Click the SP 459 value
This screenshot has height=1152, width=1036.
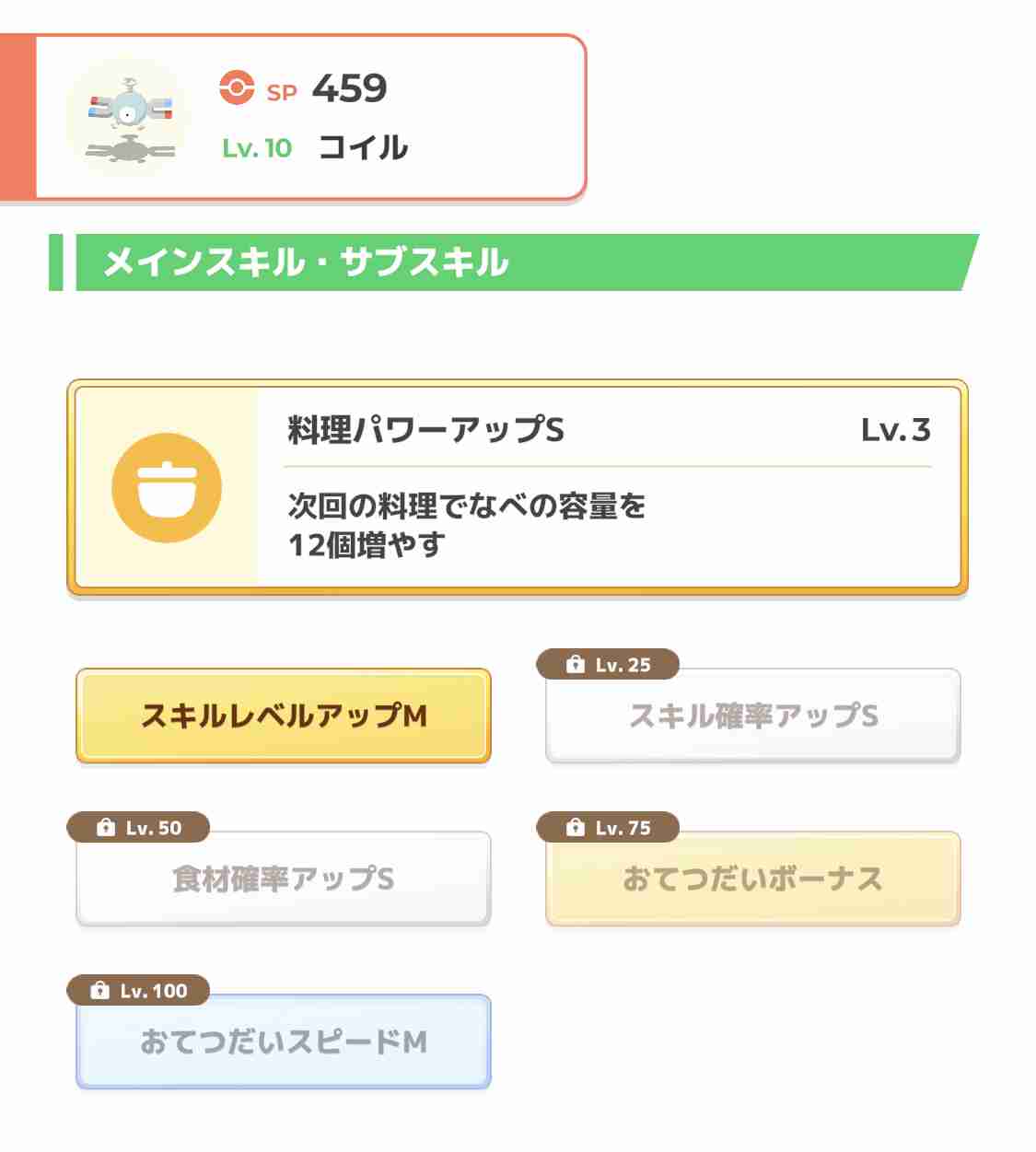pyautogui.click(x=349, y=88)
